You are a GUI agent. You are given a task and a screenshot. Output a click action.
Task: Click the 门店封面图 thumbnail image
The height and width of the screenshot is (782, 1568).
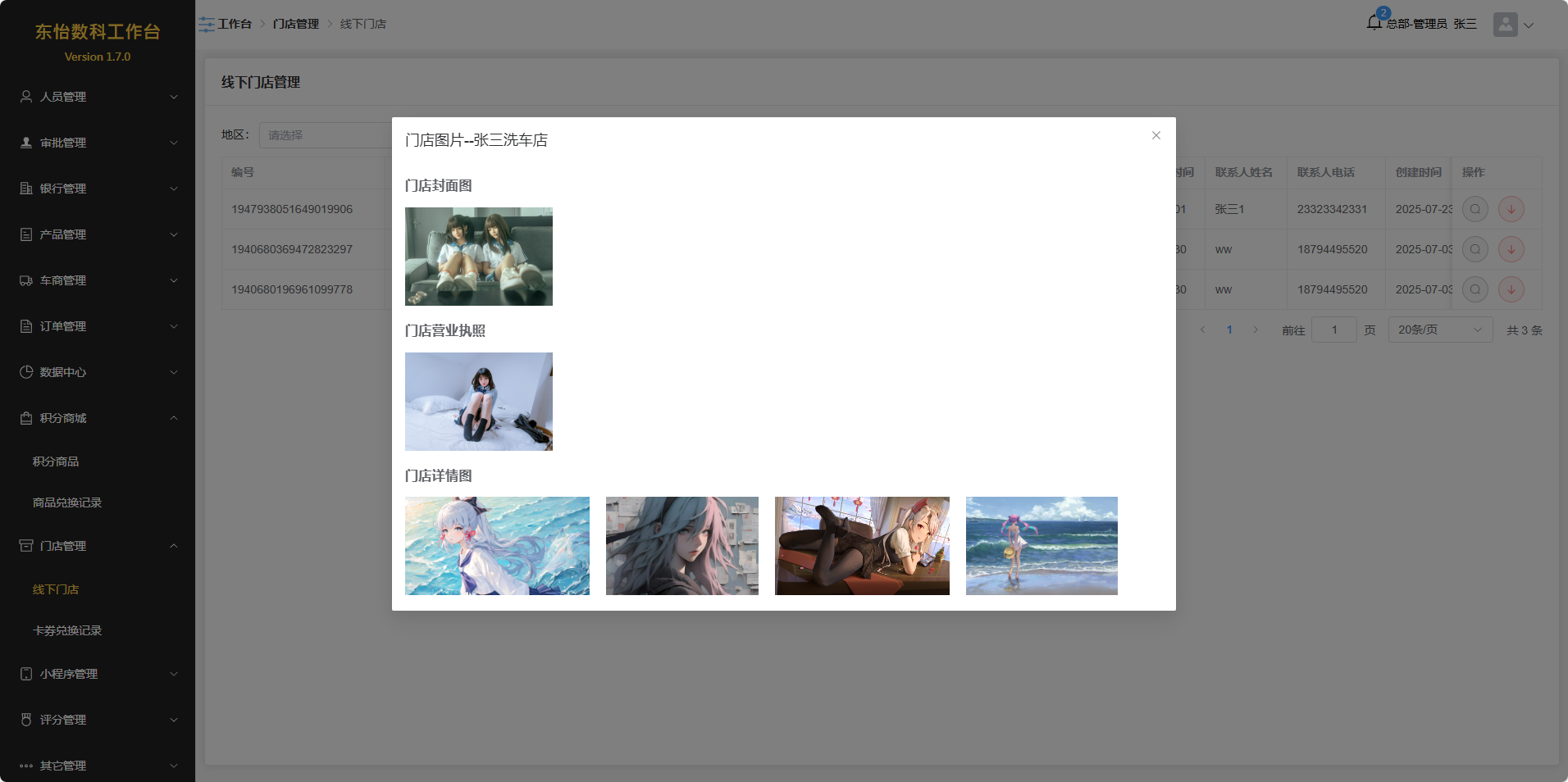click(478, 257)
